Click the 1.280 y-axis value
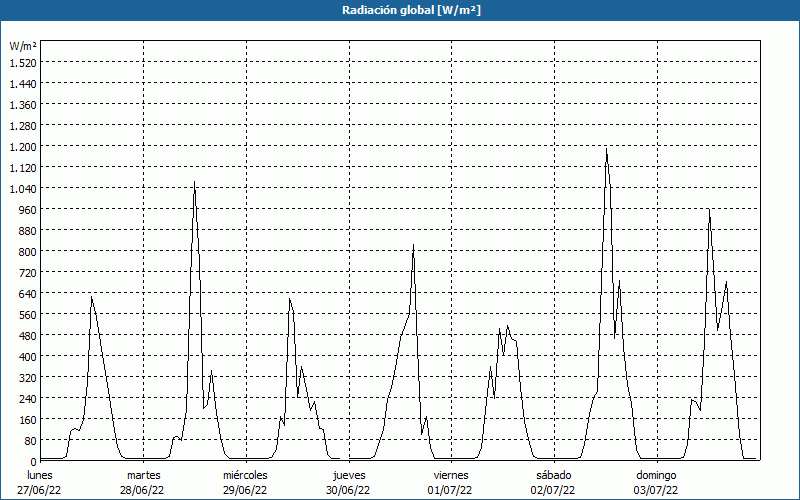This screenshot has height=500, width=800. pos(23,126)
